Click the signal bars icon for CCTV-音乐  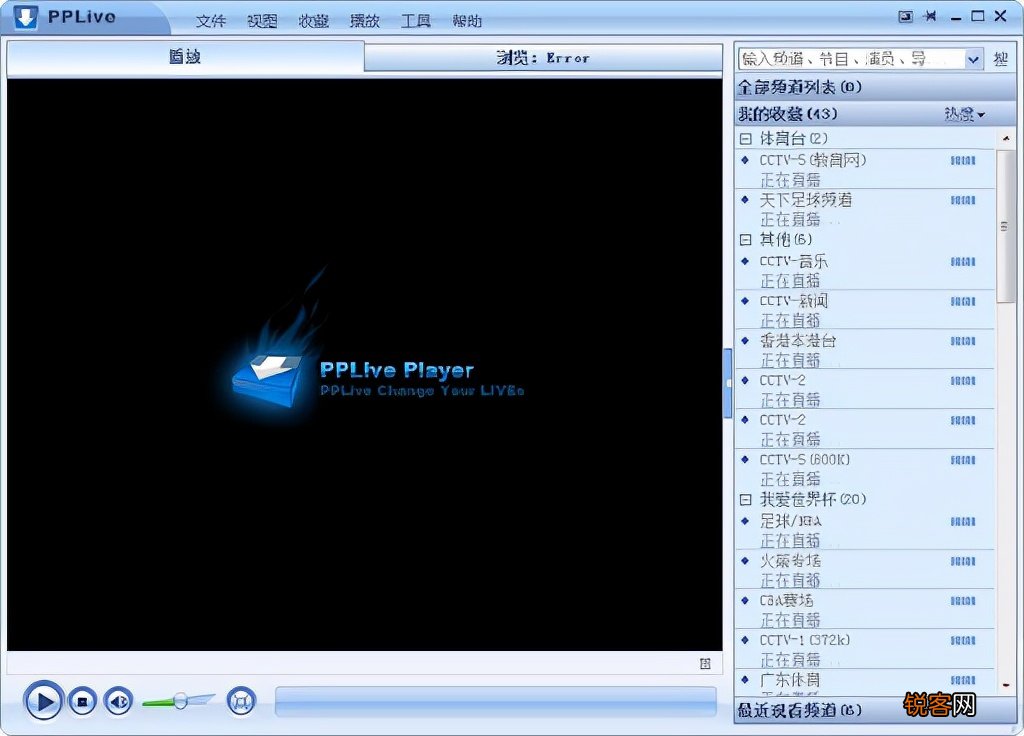(x=963, y=262)
